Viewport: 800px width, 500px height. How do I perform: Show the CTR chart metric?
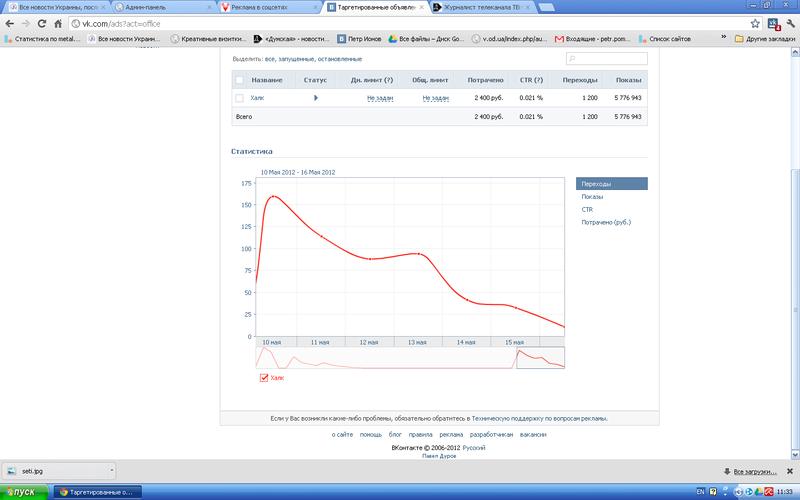pyautogui.click(x=587, y=209)
